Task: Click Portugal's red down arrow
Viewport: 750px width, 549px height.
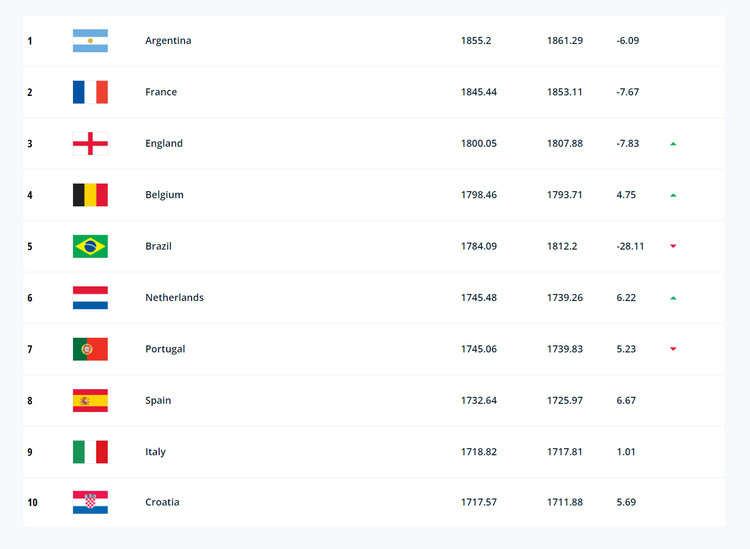Action: coord(673,349)
